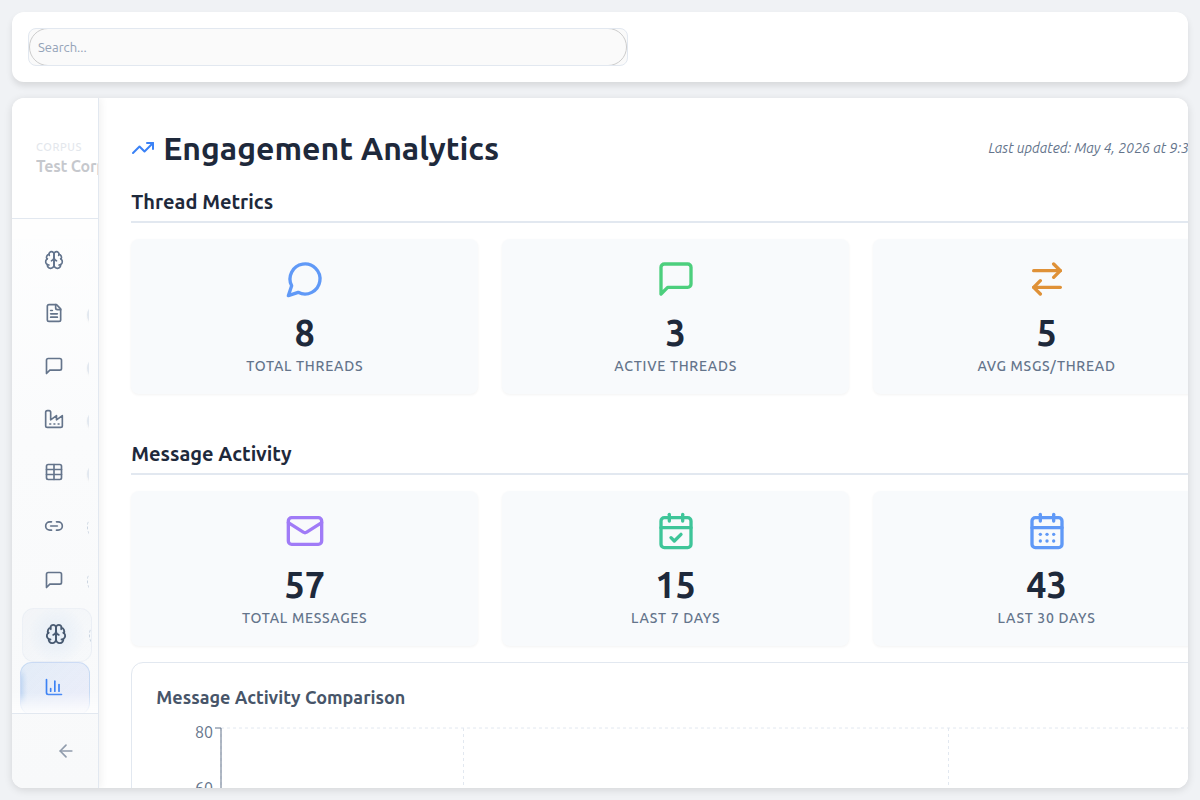The width and height of the screenshot is (1200, 800).
Task: Click the TOTAL THREADS label
Action: coord(305,366)
